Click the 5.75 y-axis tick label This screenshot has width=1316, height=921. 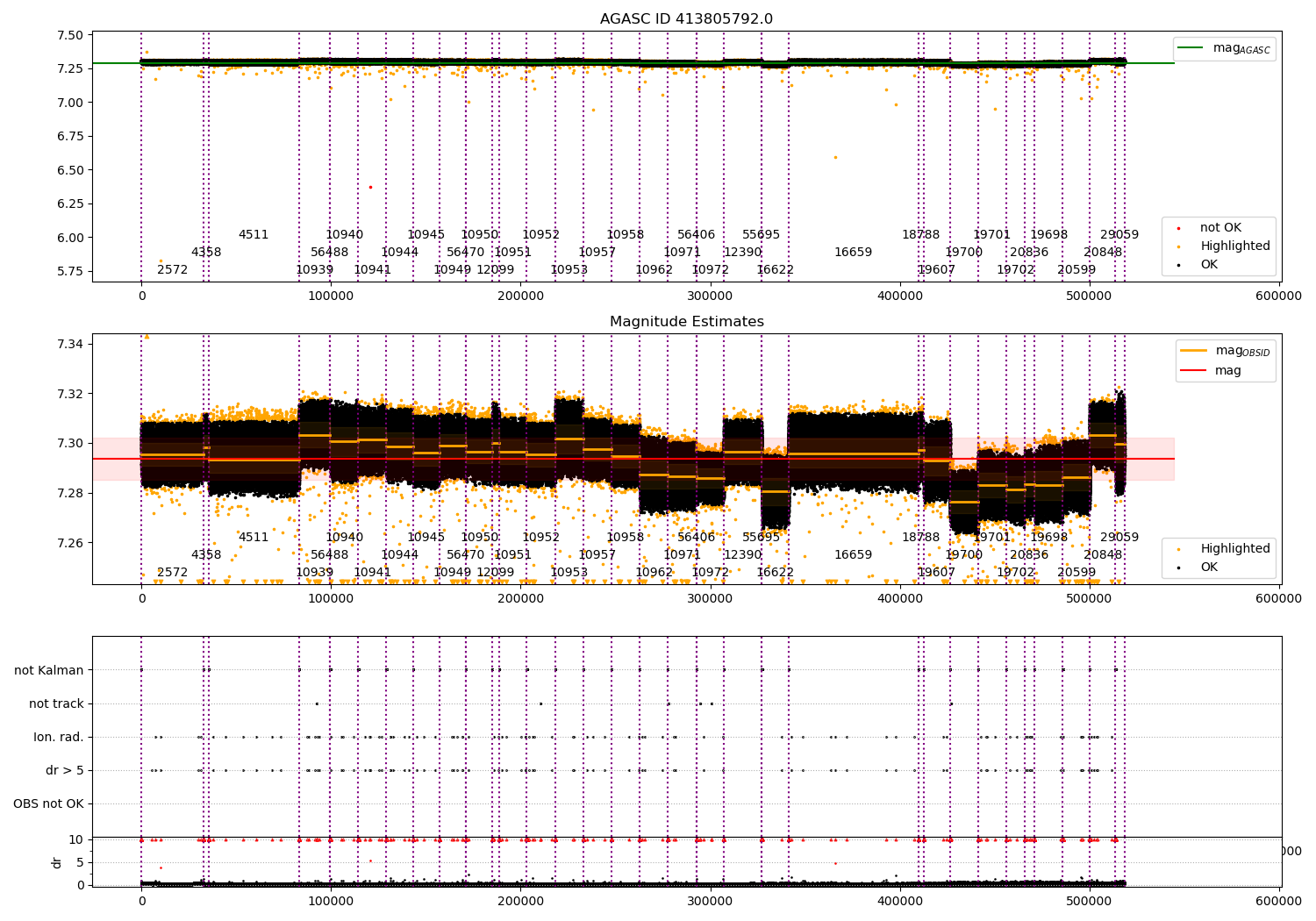(69, 271)
